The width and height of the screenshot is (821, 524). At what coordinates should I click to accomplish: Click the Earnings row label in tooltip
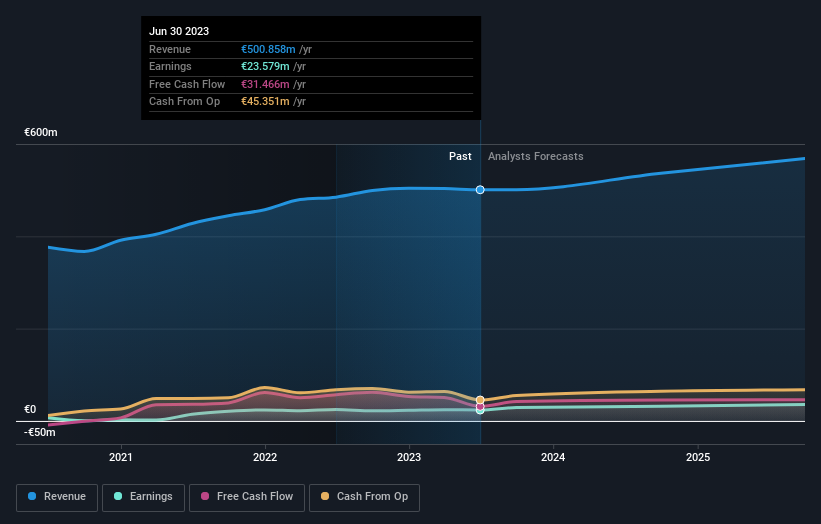pyautogui.click(x=170, y=66)
